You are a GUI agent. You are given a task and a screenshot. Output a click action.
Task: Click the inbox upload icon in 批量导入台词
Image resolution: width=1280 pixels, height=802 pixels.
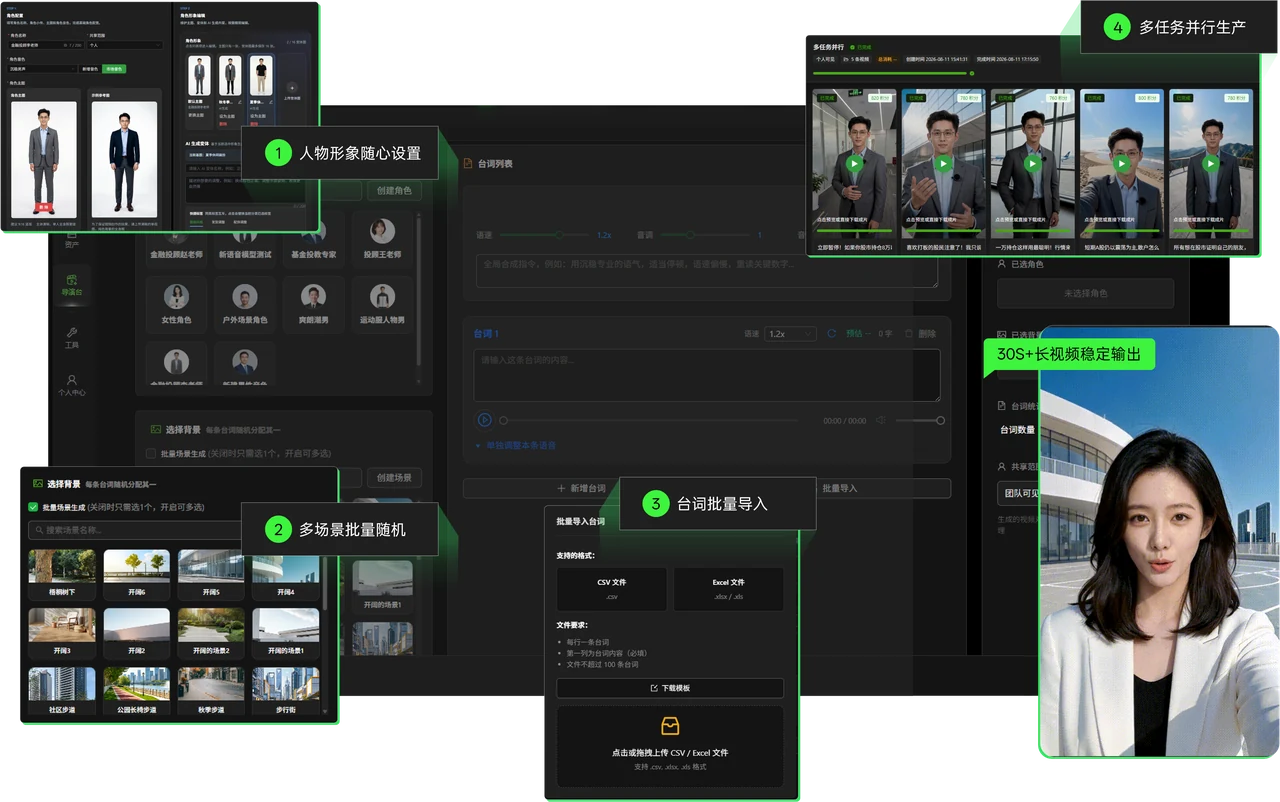pos(670,727)
